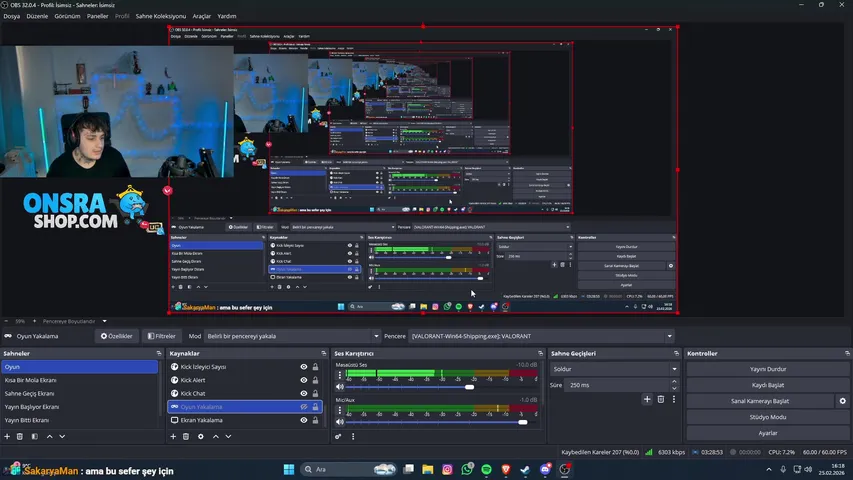Open Mic/Aux options three-dot menu
The height and width of the screenshot is (480, 853).
pyautogui.click(x=340, y=410)
